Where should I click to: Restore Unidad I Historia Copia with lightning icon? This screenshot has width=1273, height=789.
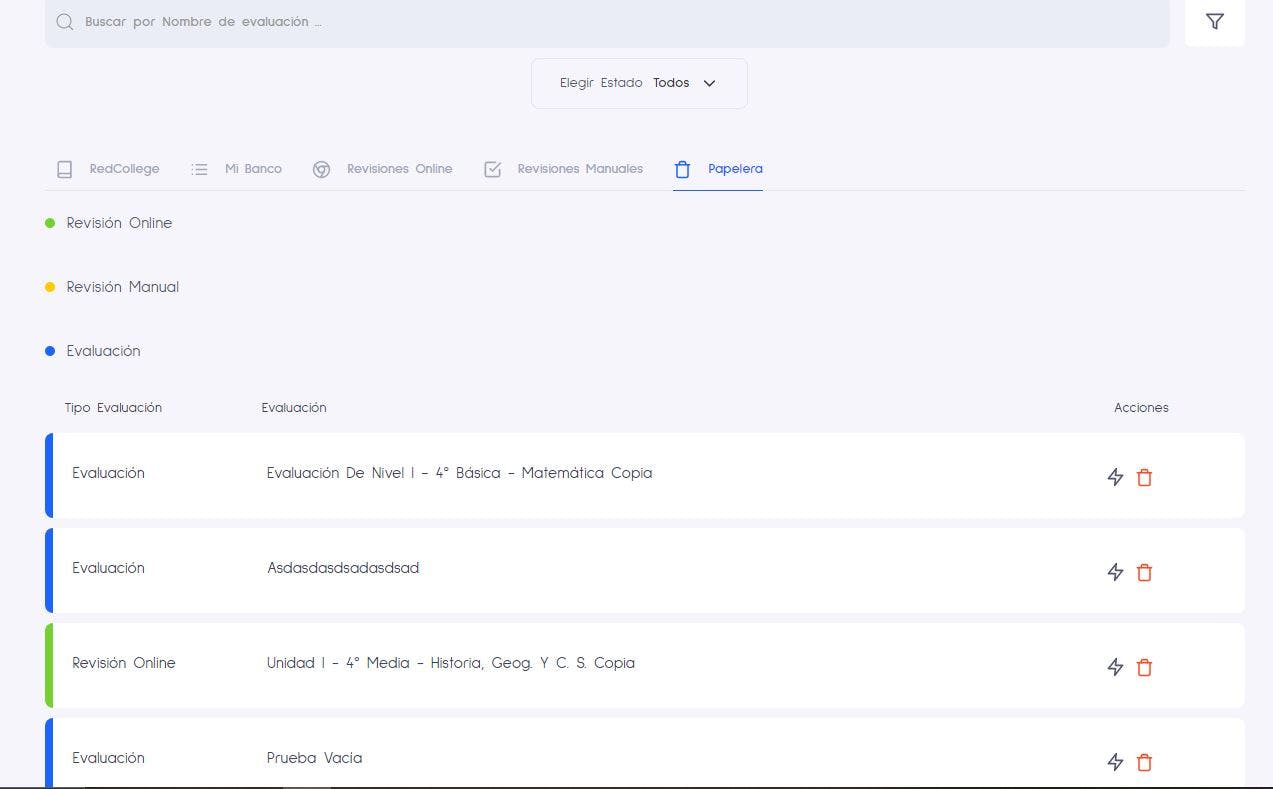coord(1115,667)
